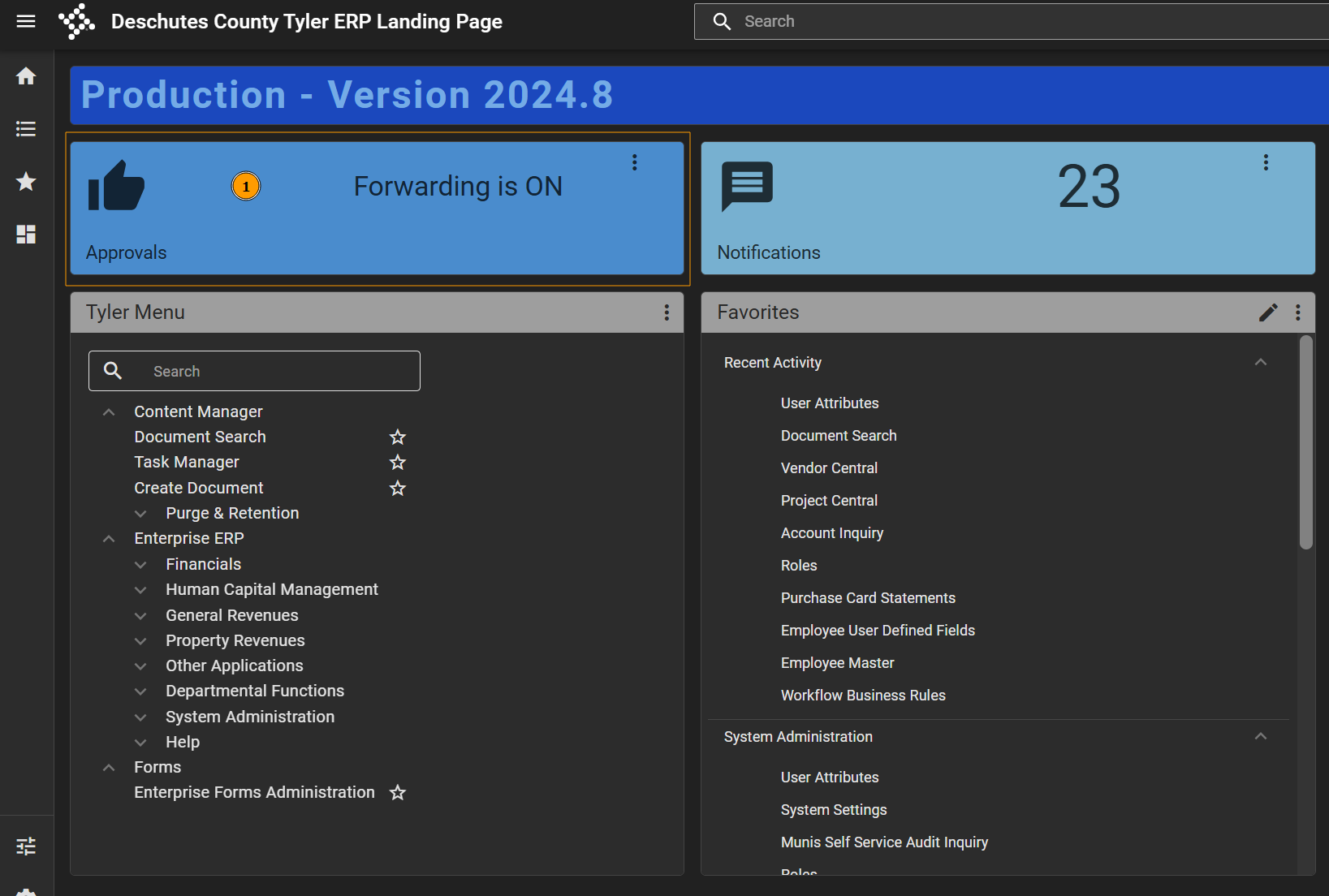Favorite Enterprise Forms Administration with its star
Screen dimensions: 1329x896
398,793
